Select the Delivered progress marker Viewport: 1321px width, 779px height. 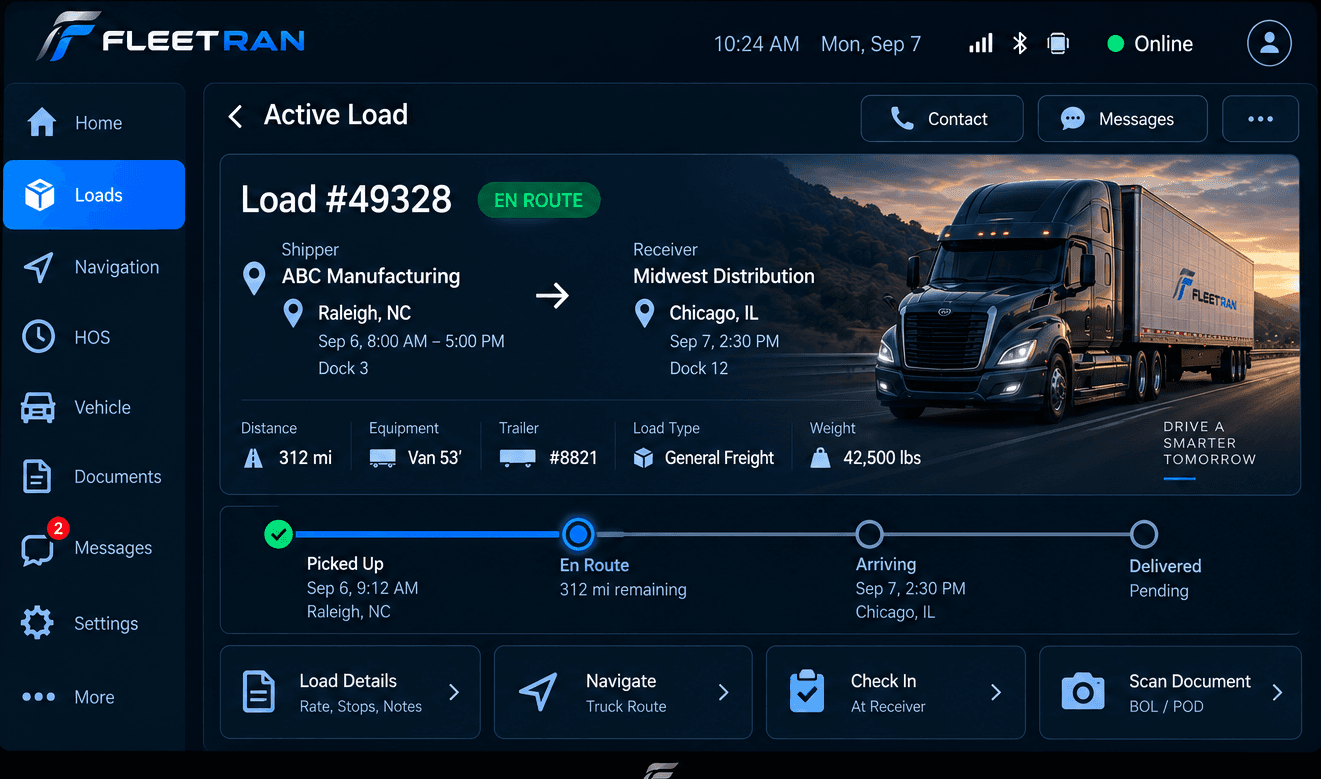pos(1144,534)
